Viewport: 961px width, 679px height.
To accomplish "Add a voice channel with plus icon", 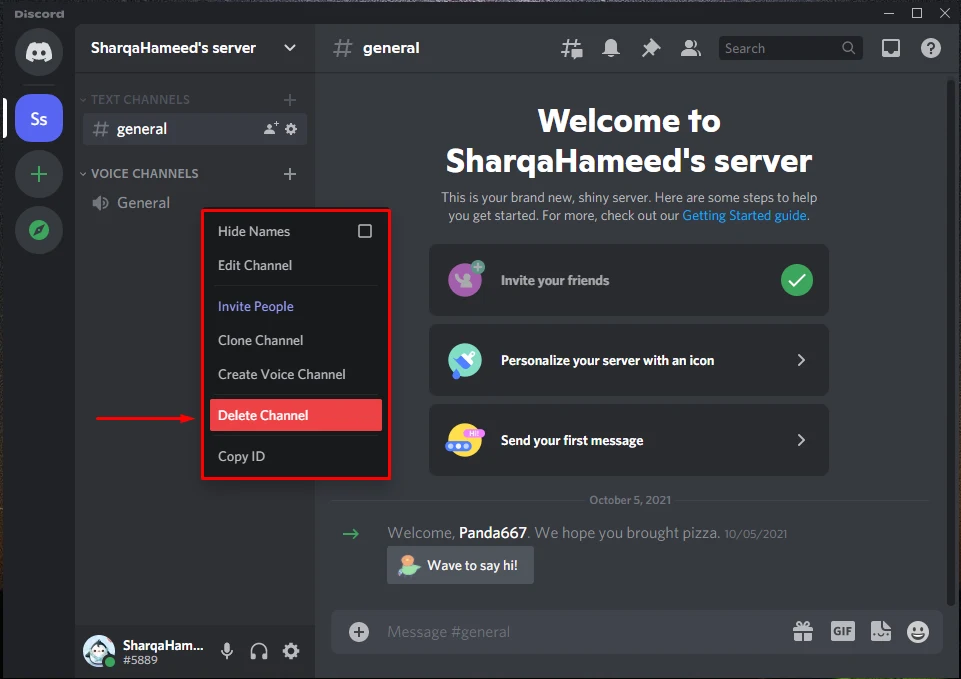I will coord(290,174).
